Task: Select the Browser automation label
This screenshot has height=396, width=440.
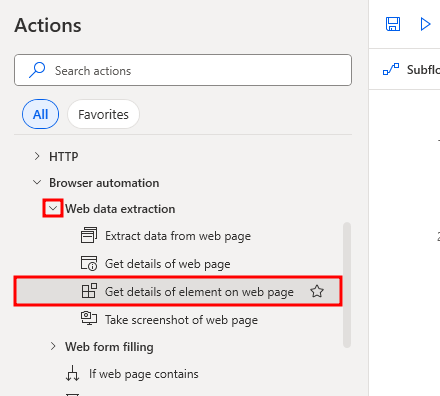Action: 104,183
